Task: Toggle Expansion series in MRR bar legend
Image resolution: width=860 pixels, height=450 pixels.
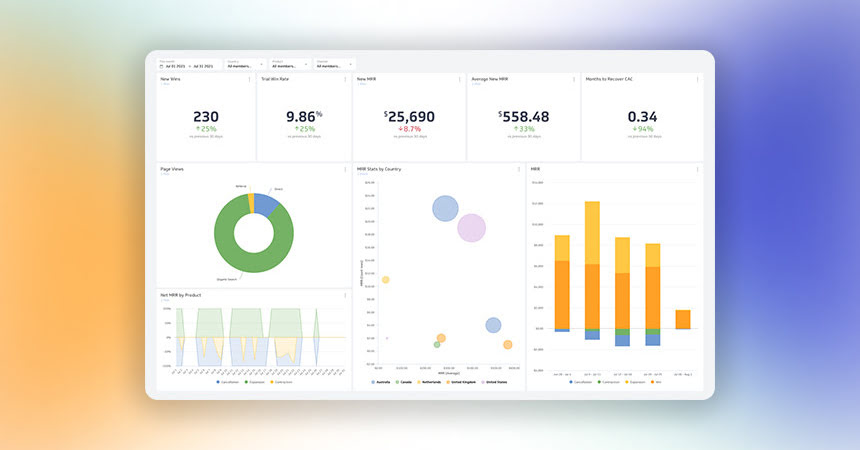Action: 635,382
